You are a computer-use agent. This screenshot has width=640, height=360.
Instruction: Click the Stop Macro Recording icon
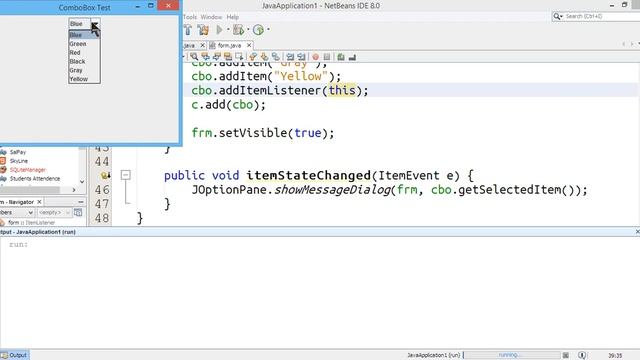327,57
